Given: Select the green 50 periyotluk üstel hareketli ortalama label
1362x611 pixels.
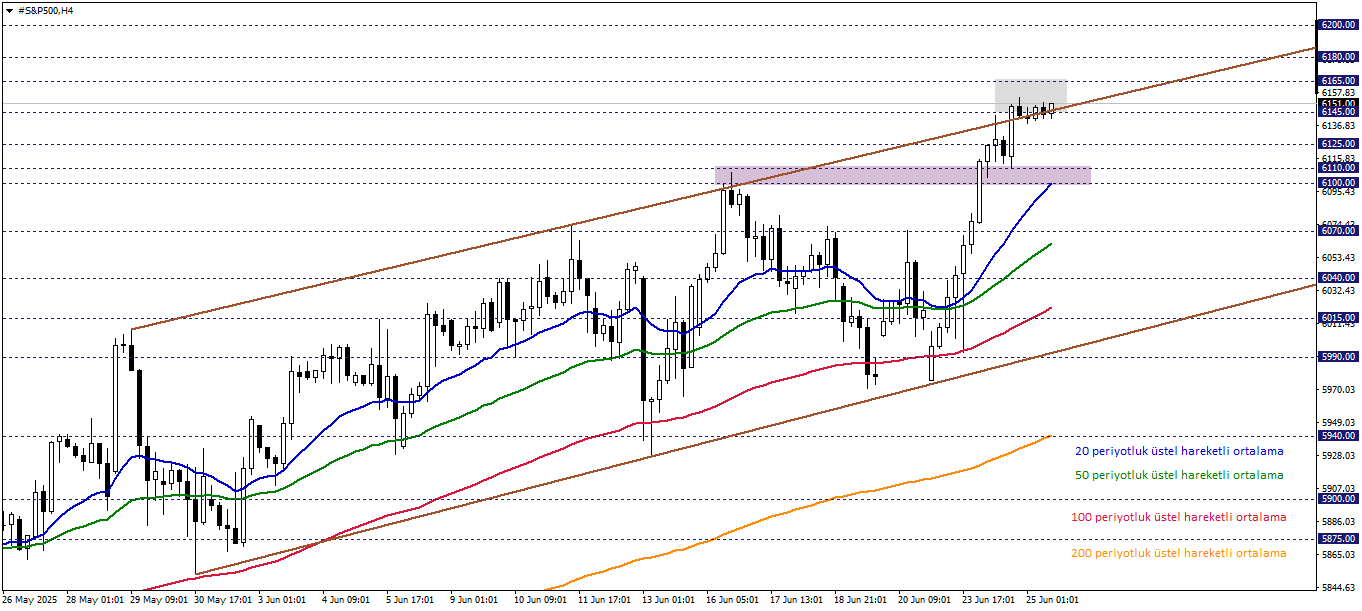Looking at the screenshot, I should coord(1179,475).
